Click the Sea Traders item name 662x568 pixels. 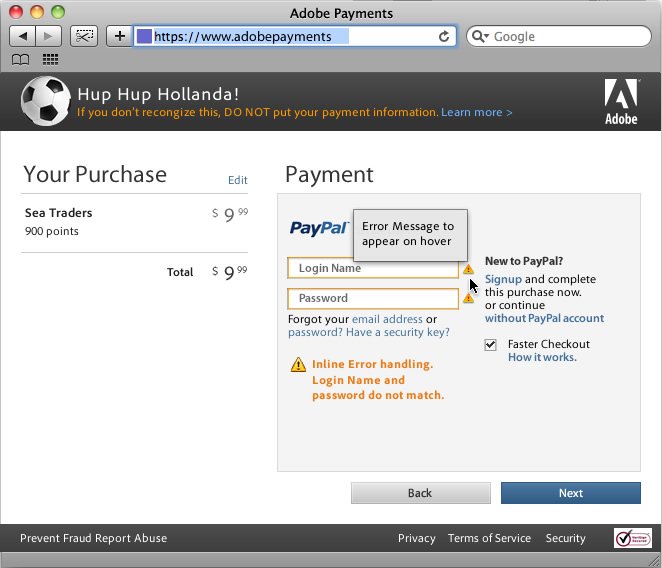(58, 213)
